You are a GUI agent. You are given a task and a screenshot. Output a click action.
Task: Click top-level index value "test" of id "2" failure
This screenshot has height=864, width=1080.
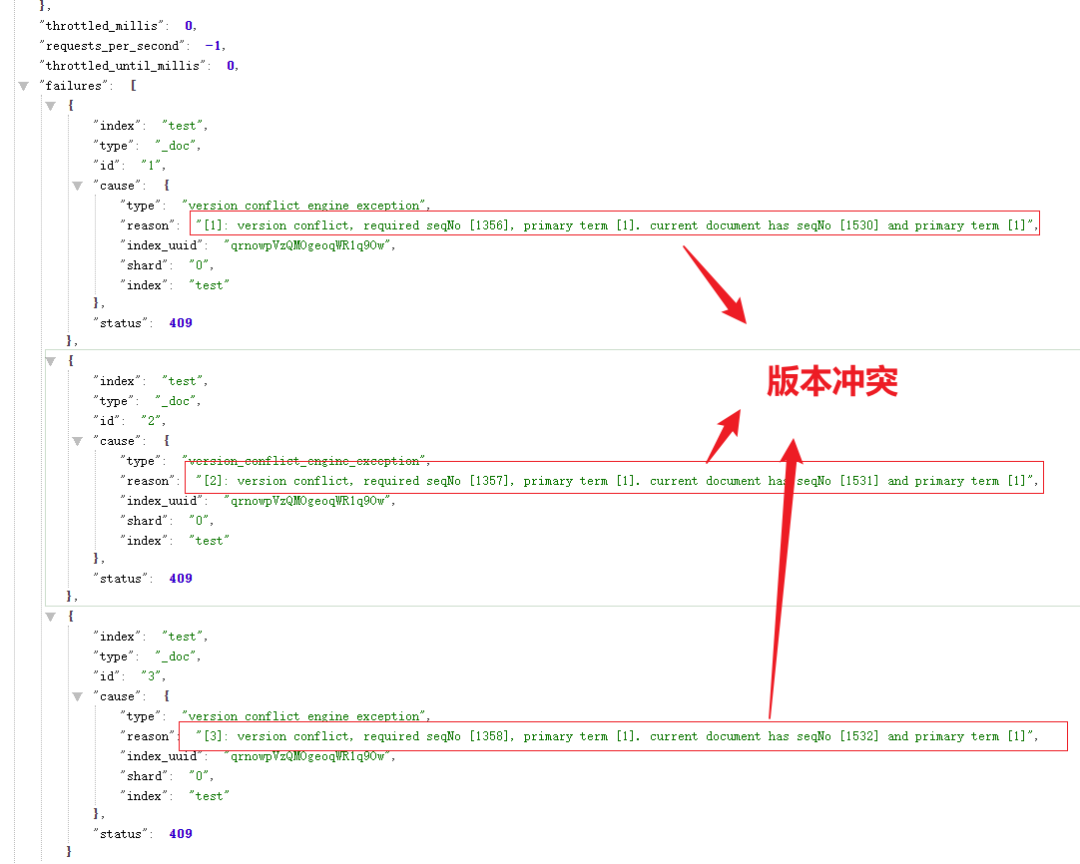click(x=183, y=381)
